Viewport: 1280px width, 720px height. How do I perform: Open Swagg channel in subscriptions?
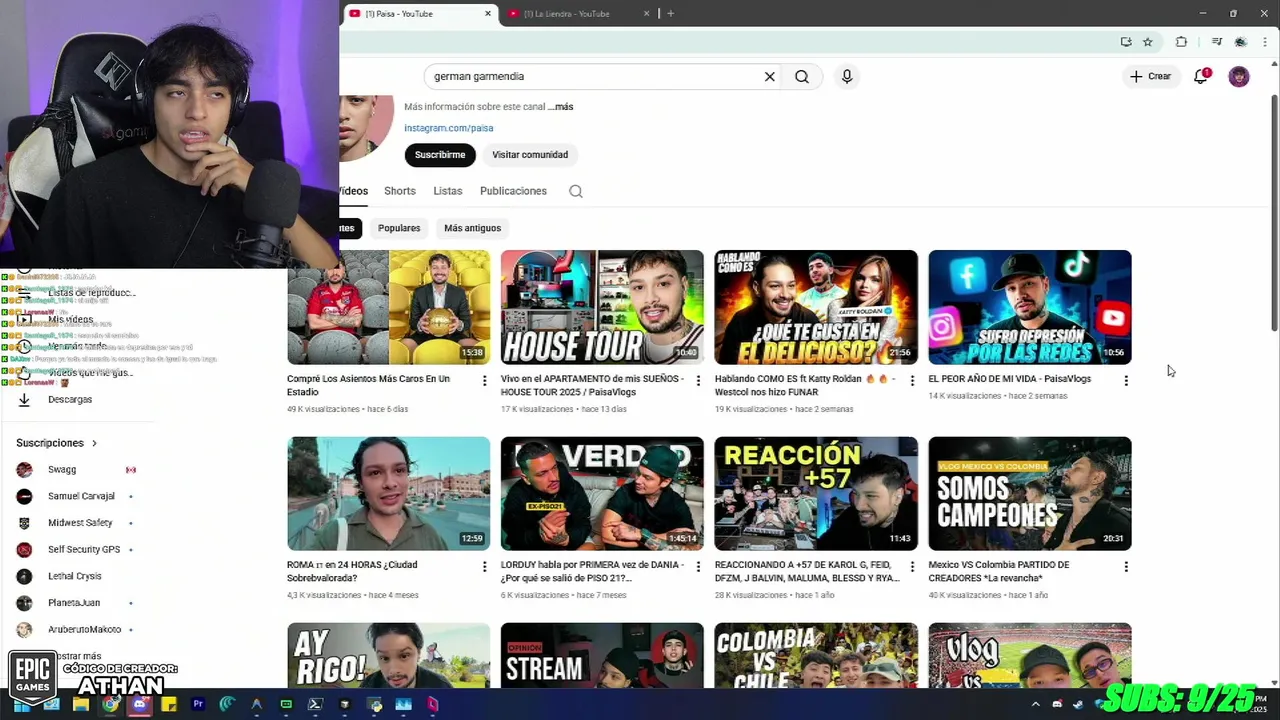coord(62,470)
